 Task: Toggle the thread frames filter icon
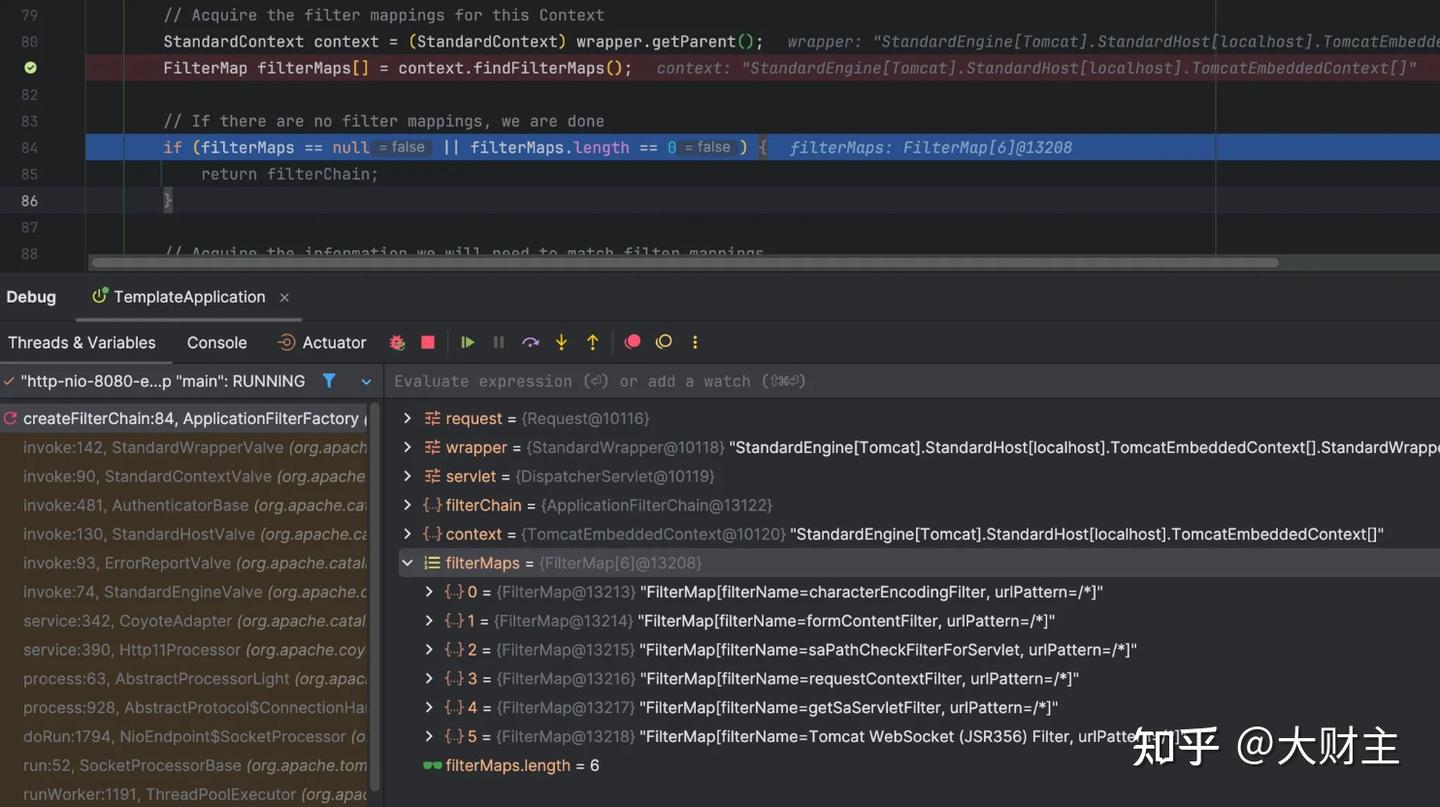[329, 381]
